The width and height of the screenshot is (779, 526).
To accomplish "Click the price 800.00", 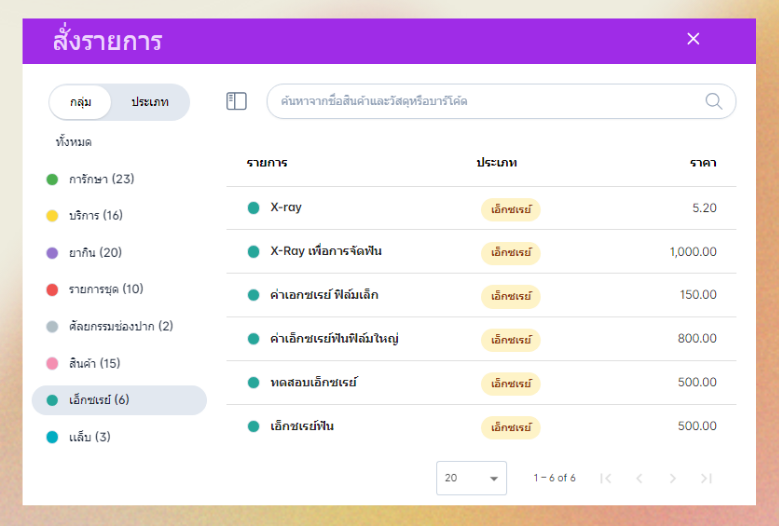I will click(697, 339).
